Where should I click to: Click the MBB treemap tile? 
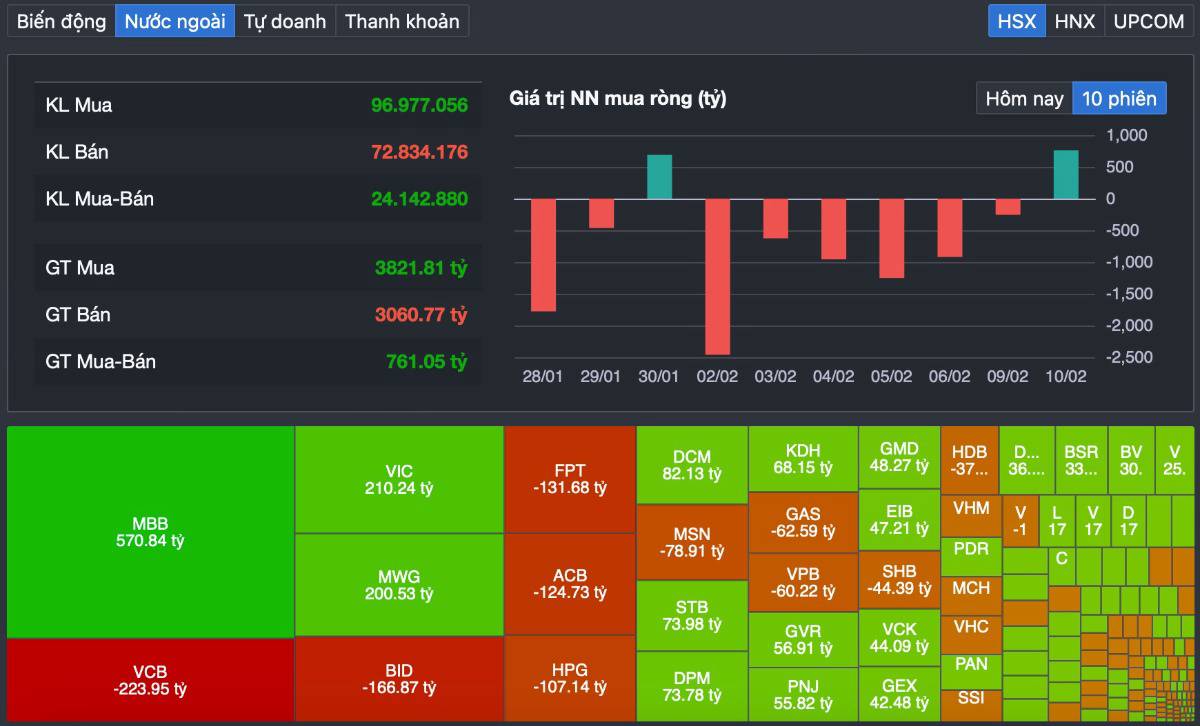[x=150, y=532]
